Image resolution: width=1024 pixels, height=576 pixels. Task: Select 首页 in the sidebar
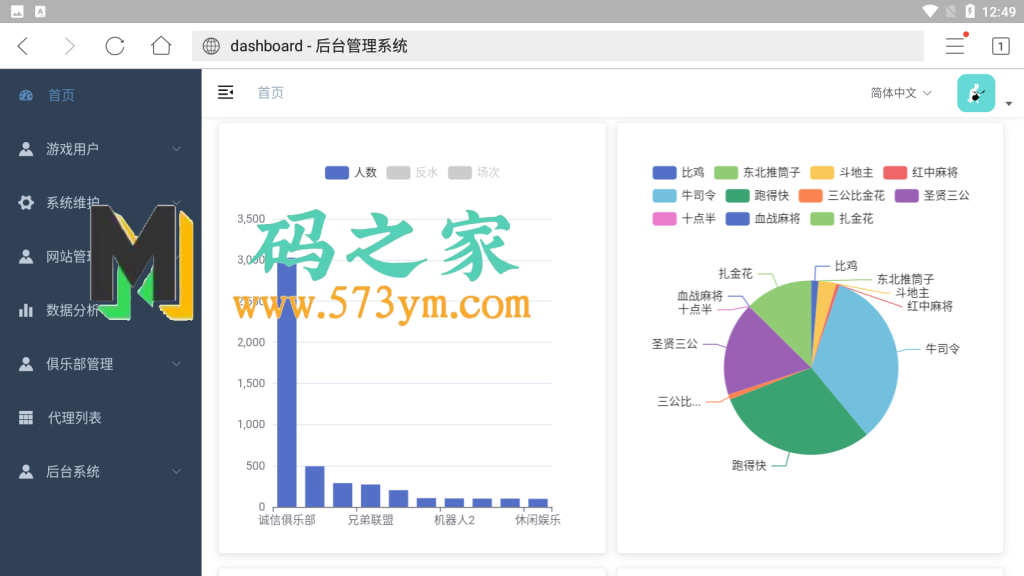[101, 95]
